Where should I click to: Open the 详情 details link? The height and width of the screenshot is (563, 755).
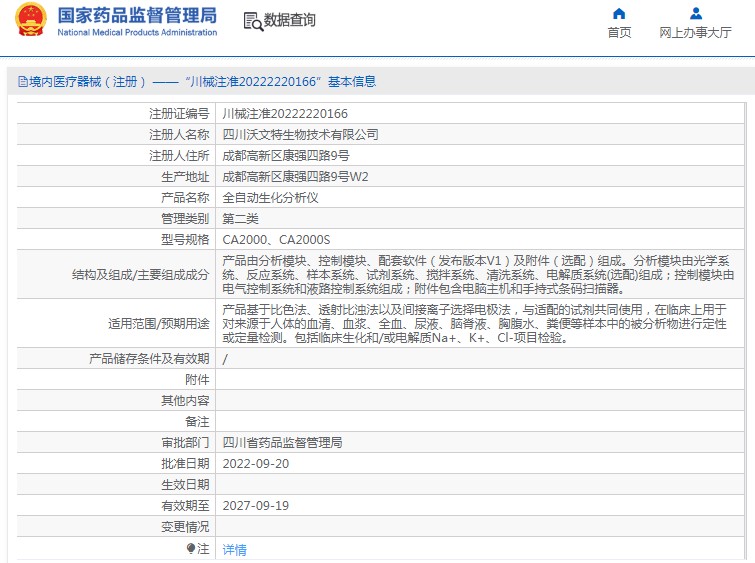click(234, 550)
